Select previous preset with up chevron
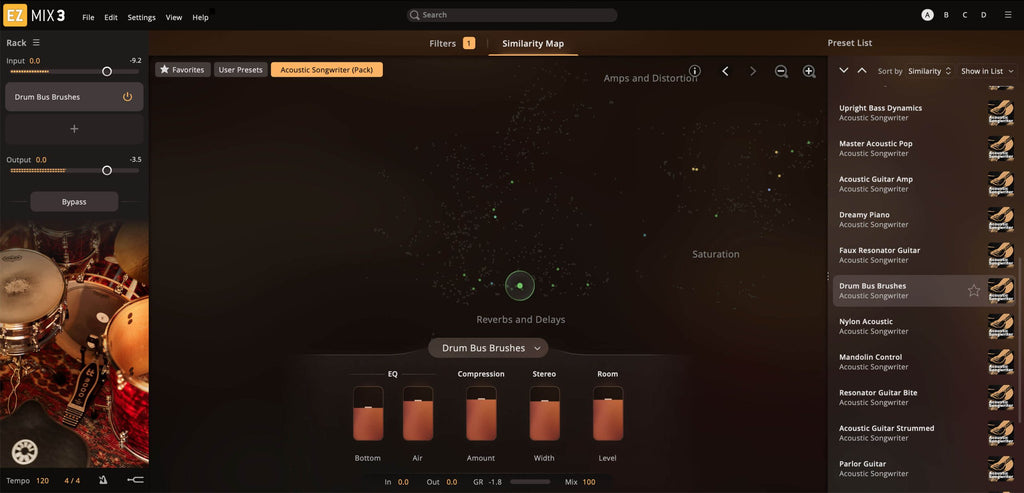The image size is (1024, 493). coord(862,71)
